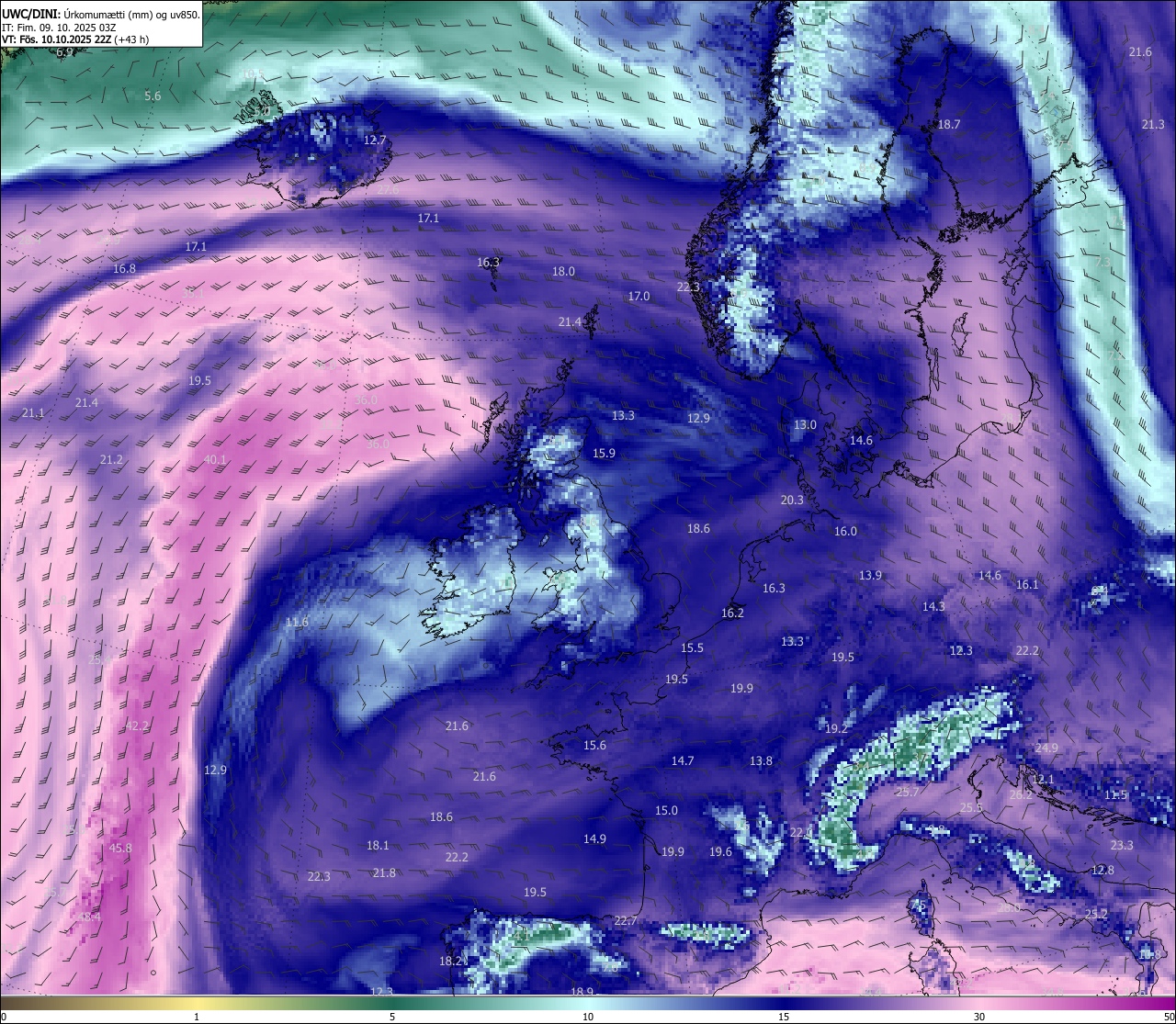Click the 15.0 value label
The width and height of the screenshot is (1176, 1024).
click(x=666, y=811)
